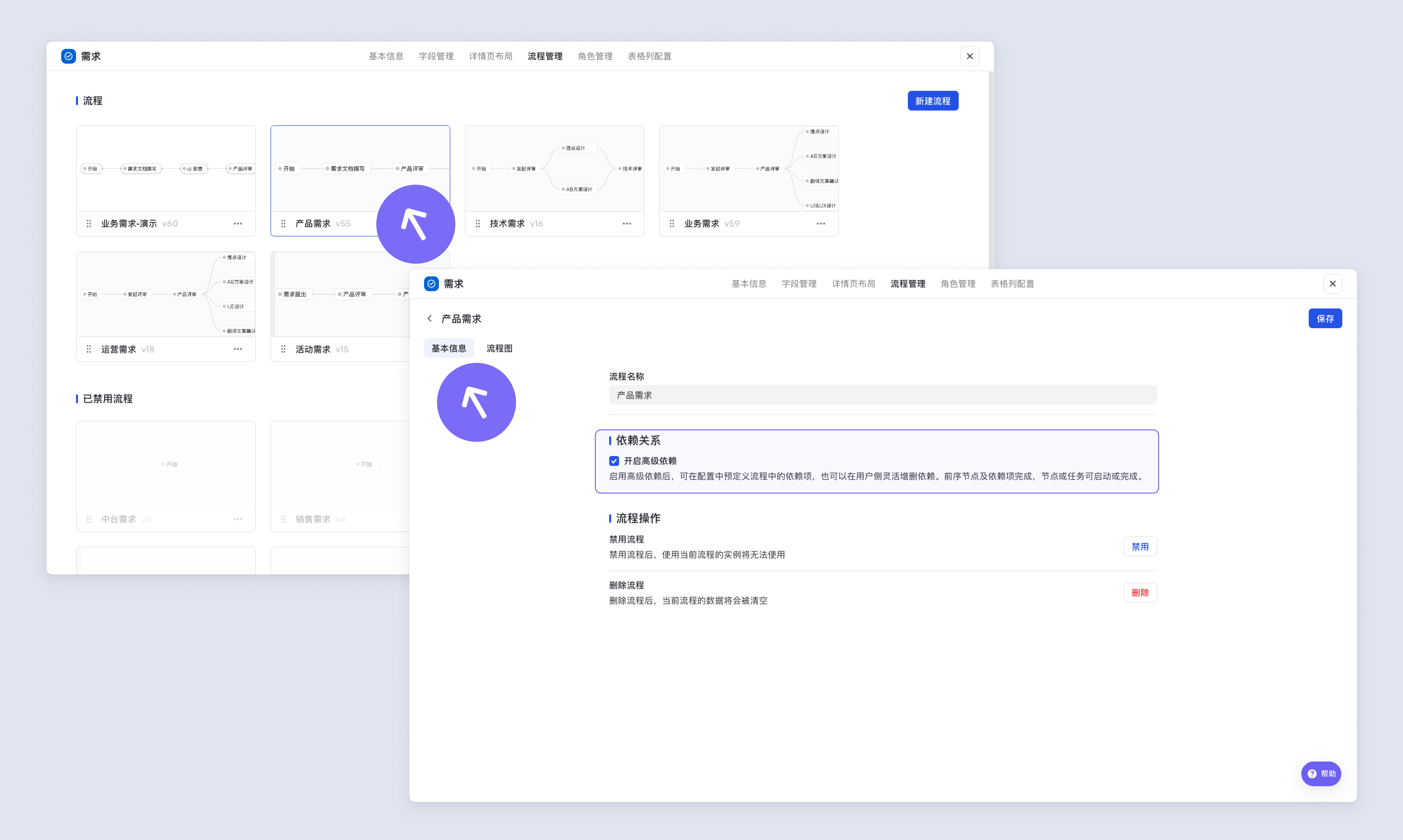Click the 依赖关系 section heading
The image size is (1403, 840).
tap(638, 440)
